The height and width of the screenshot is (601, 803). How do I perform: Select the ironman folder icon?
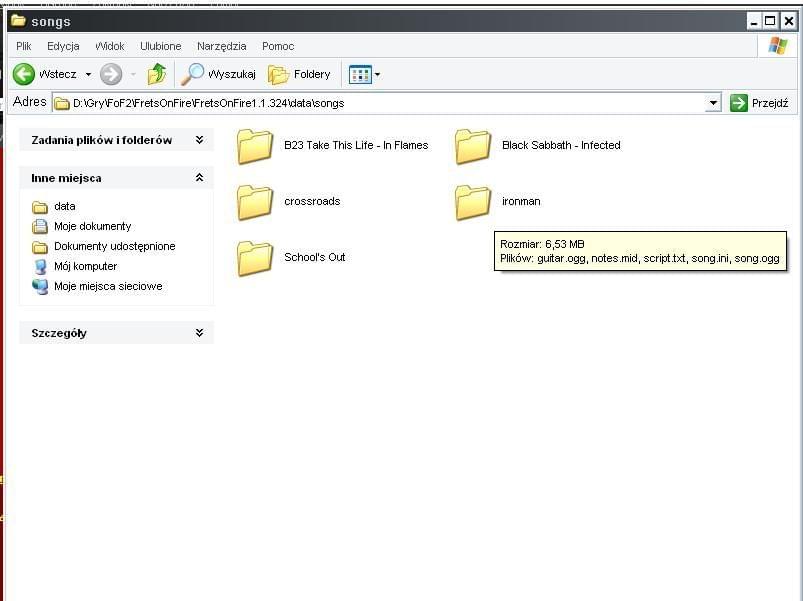coord(473,202)
